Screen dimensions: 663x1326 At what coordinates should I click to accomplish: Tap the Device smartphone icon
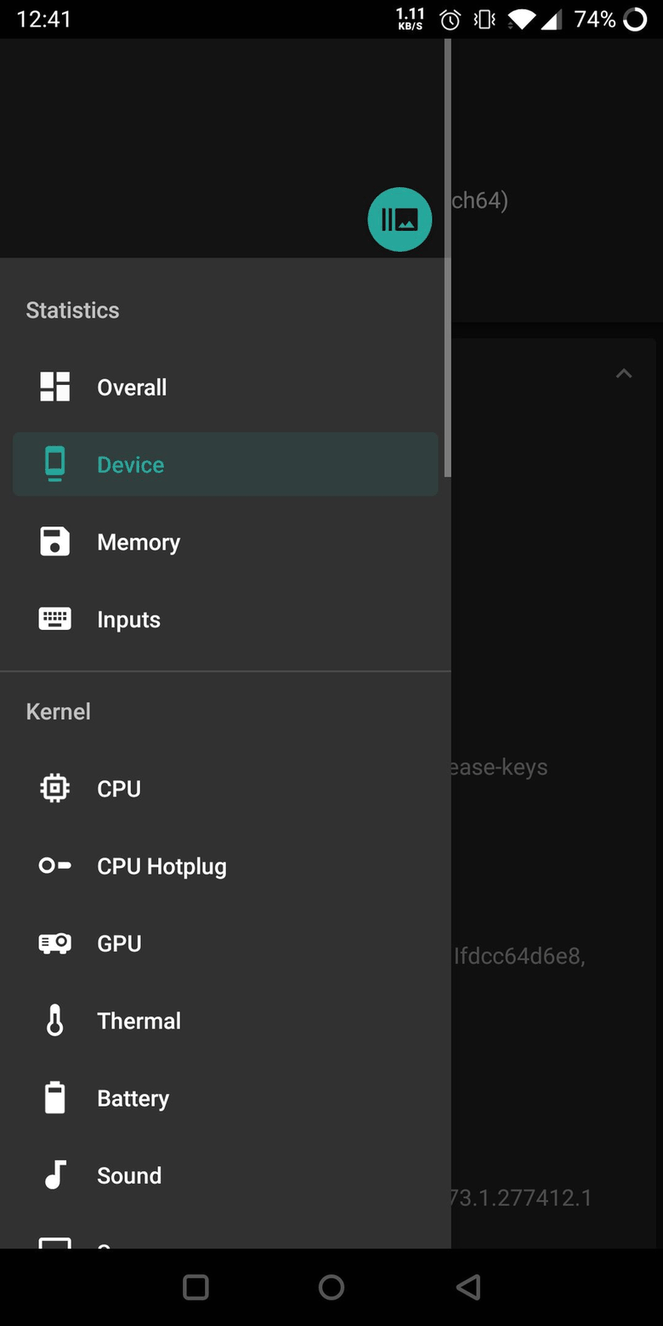click(x=55, y=464)
